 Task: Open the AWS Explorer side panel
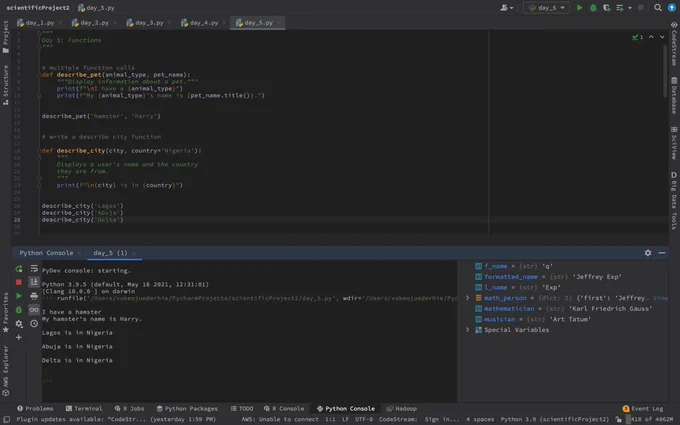[6, 371]
